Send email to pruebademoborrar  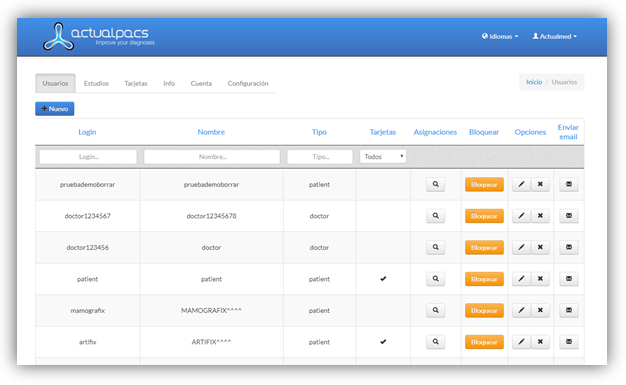(x=569, y=185)
